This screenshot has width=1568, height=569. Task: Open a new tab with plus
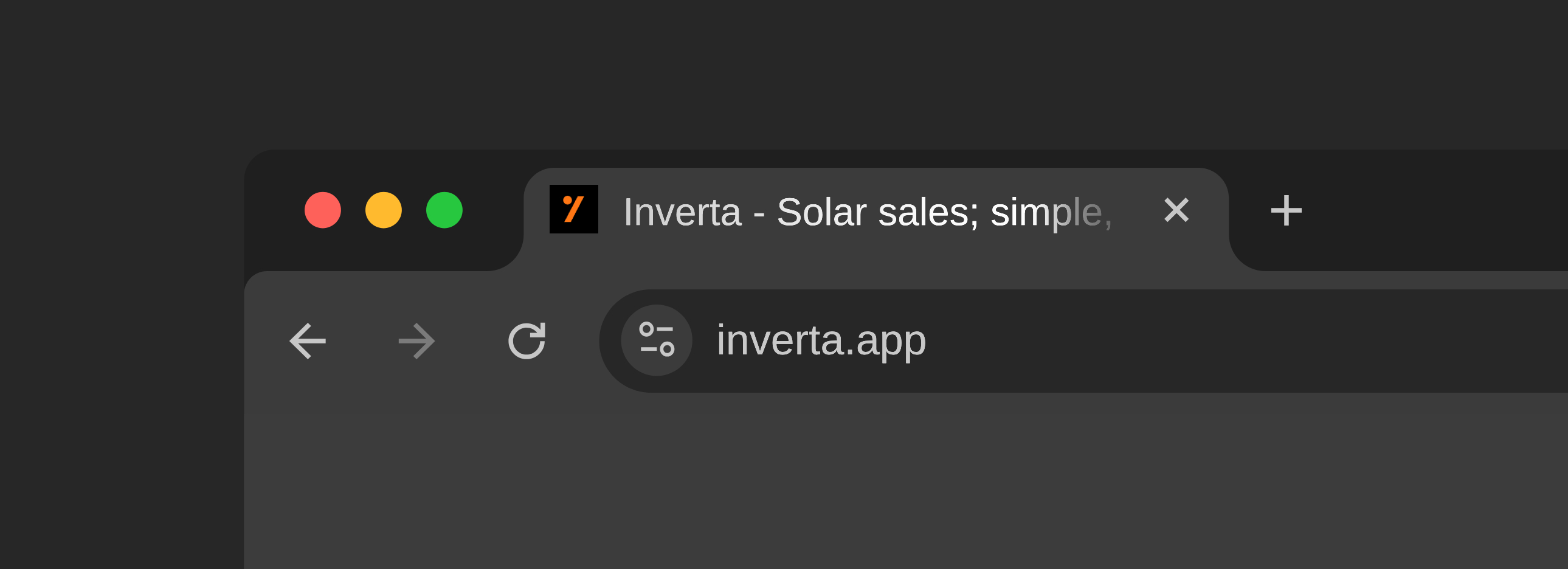tap(1286, 210)
